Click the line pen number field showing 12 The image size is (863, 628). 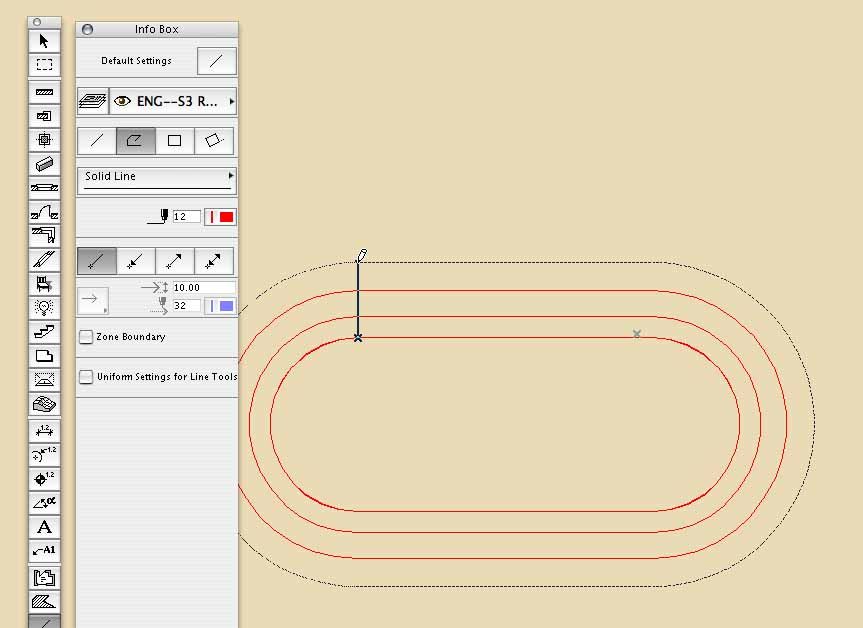pos(186,217)
